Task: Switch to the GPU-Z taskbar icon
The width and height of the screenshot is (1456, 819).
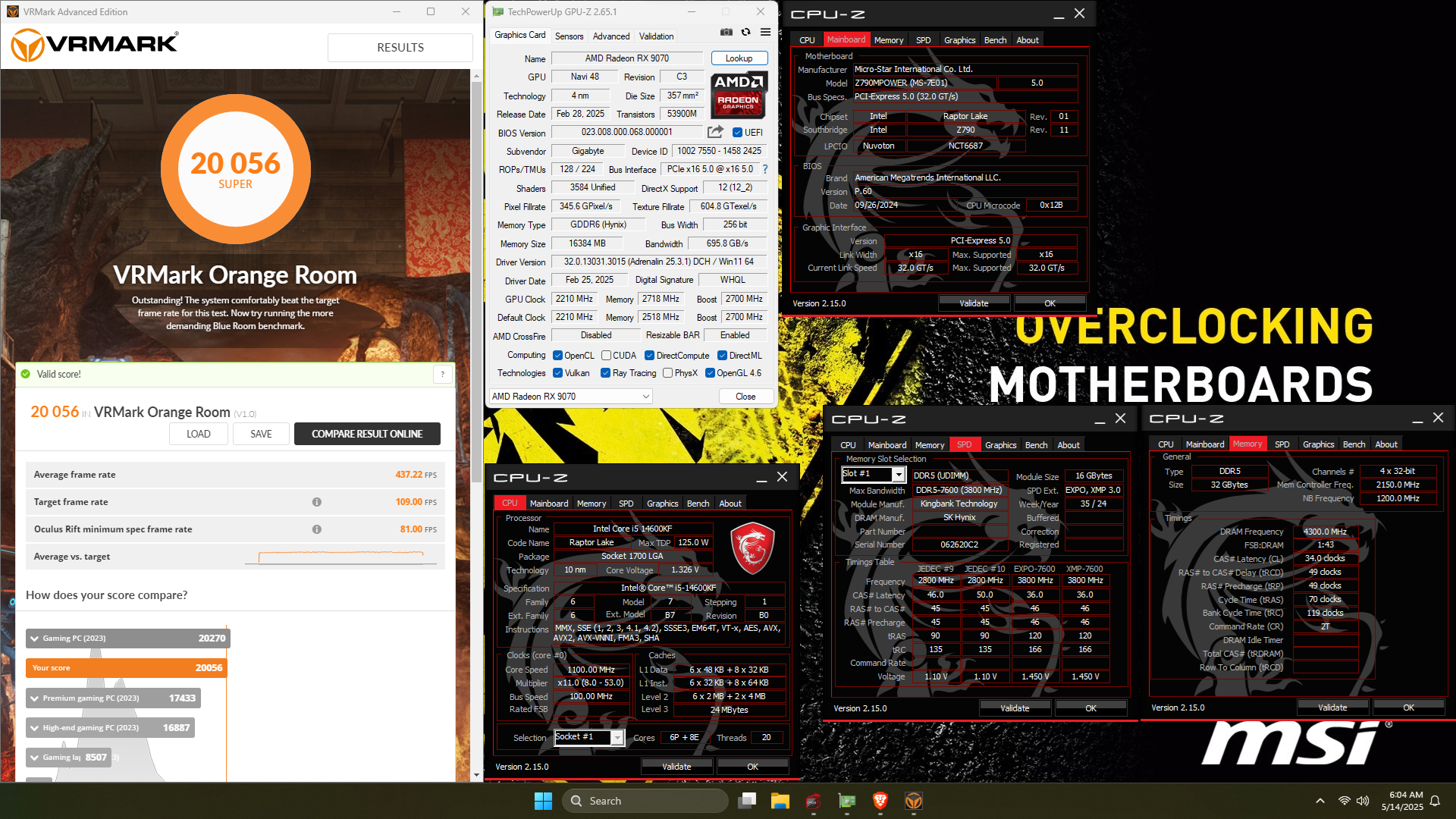Action: coord(847,801)
